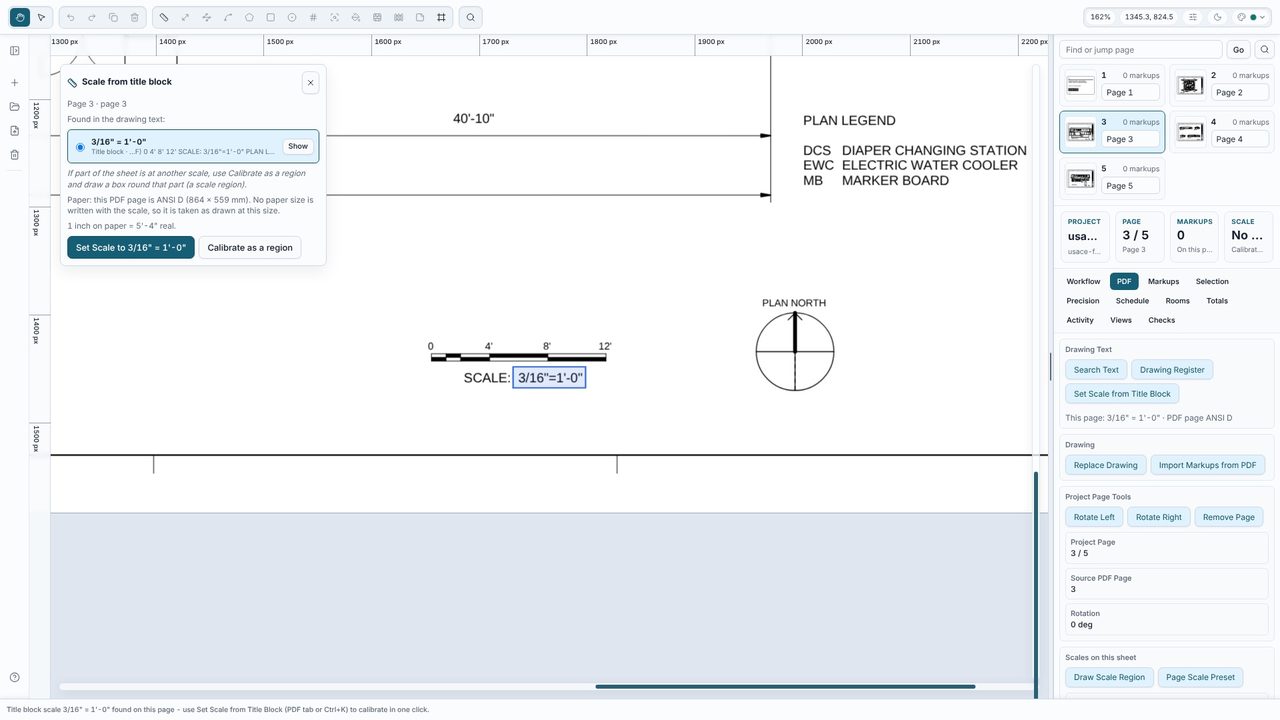Screen dimensions: 1280x720
Task: Click the Find or jump page field
Action: click(x=1141, y=50)
